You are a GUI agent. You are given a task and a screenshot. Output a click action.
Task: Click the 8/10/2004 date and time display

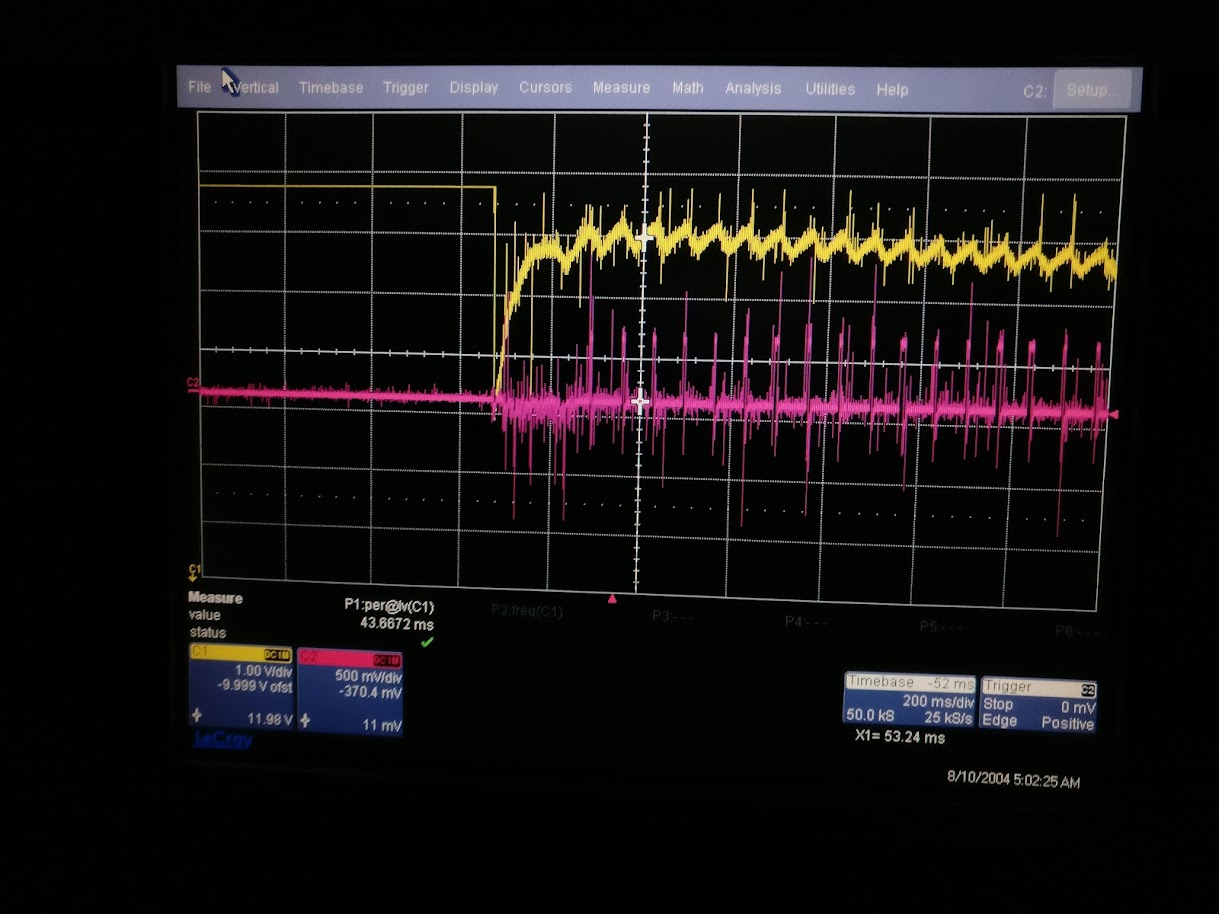[1013, 781]
